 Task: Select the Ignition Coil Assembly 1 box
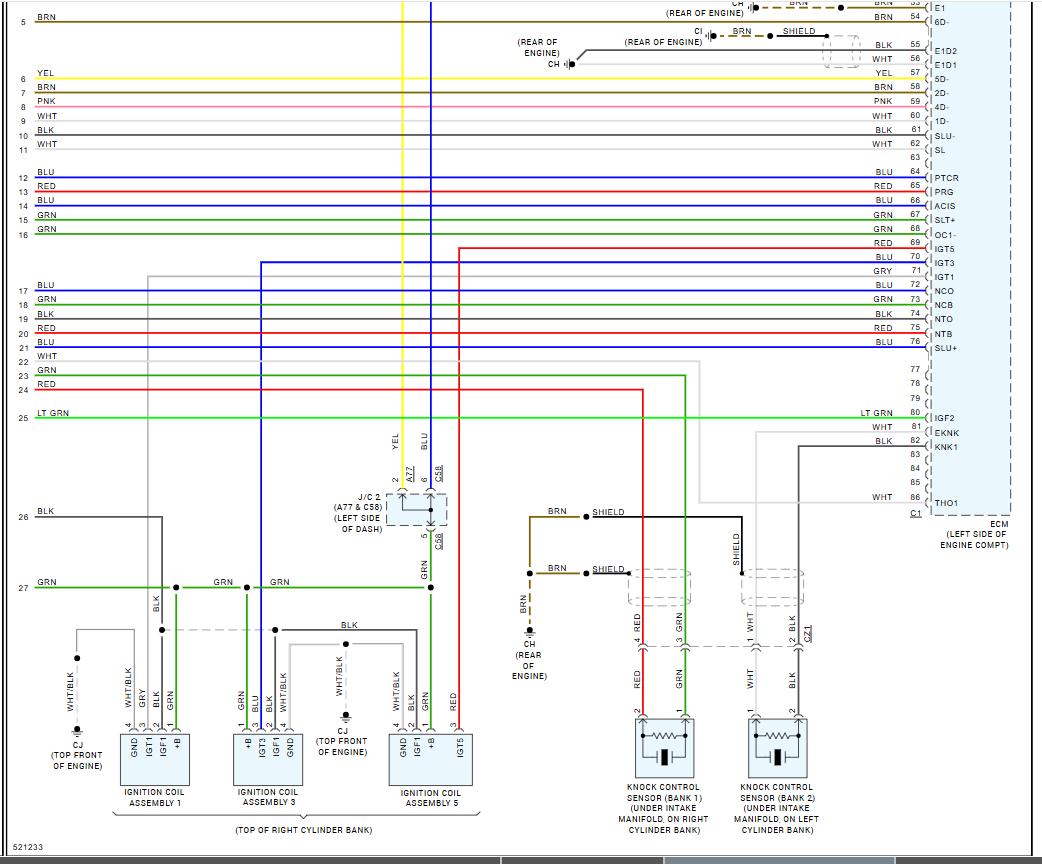pos(151,759)
